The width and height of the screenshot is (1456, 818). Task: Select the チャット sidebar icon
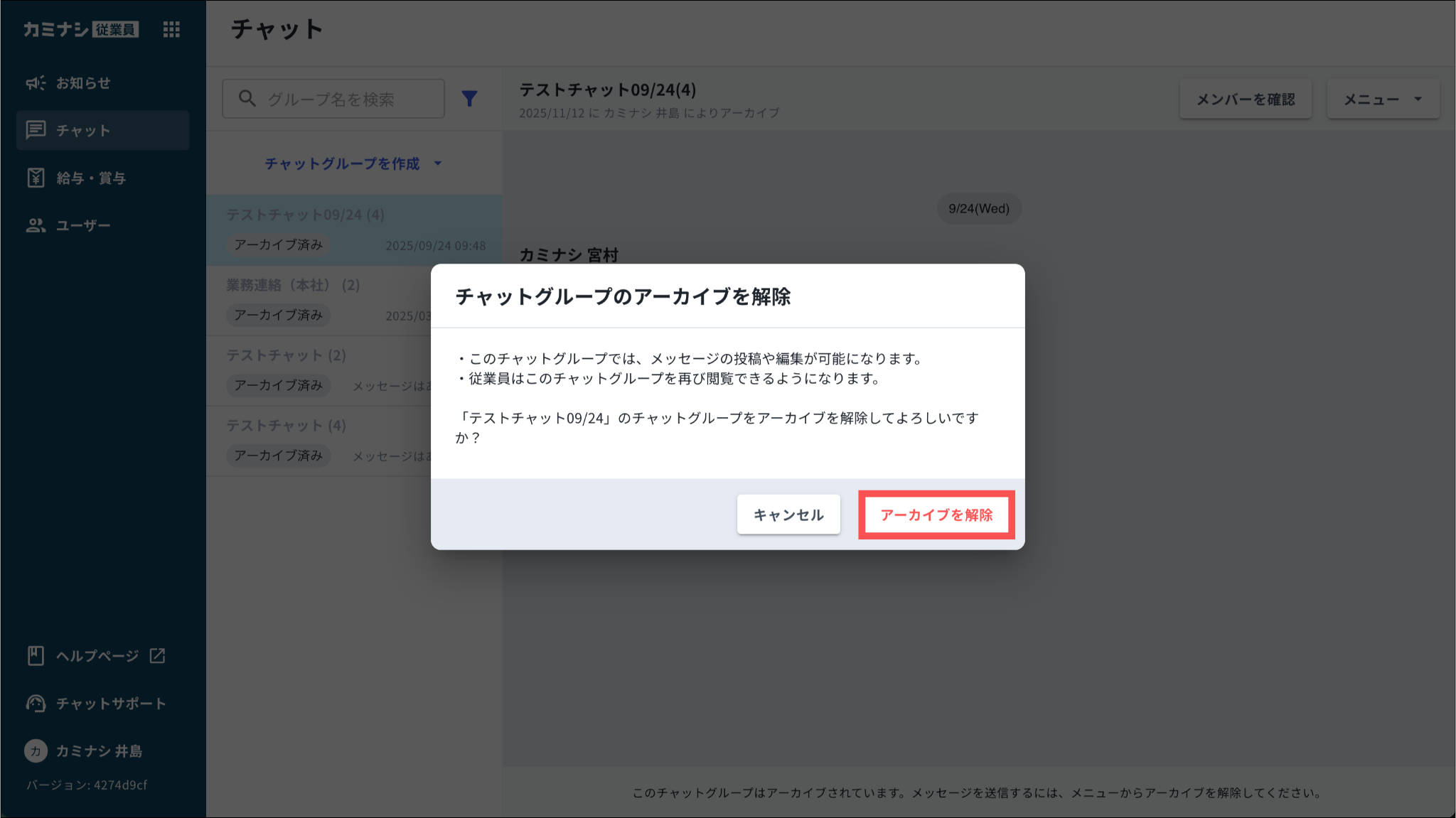click(x=36, y=130)
